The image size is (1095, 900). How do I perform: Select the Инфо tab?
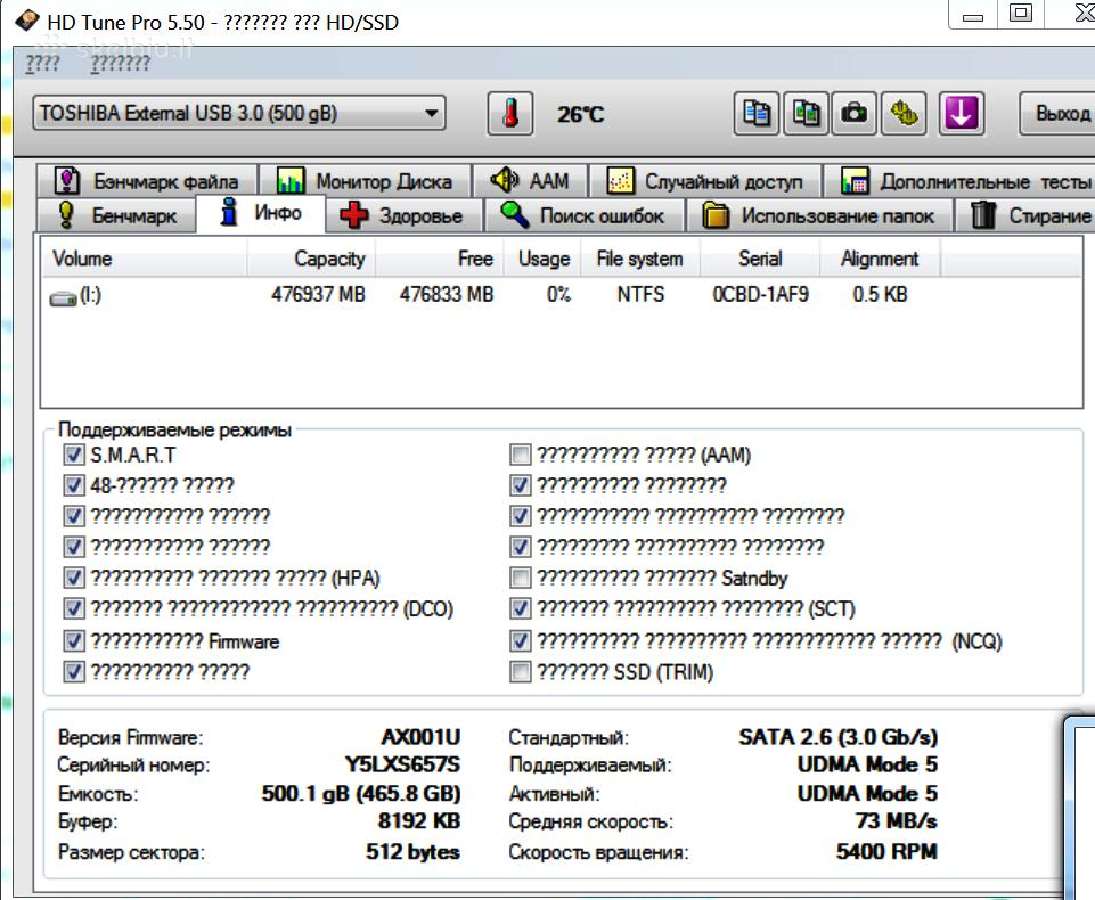[261, 212]
